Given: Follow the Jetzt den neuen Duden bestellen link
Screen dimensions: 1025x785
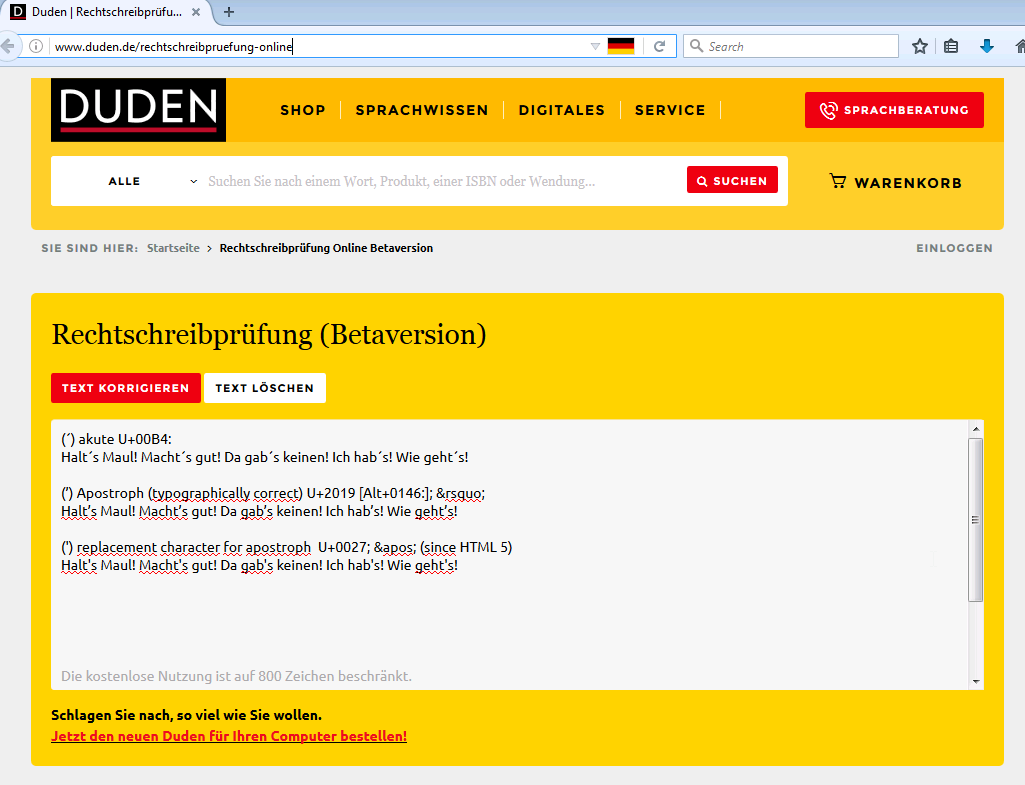Looking at the screenshot, I should point(229,736).
